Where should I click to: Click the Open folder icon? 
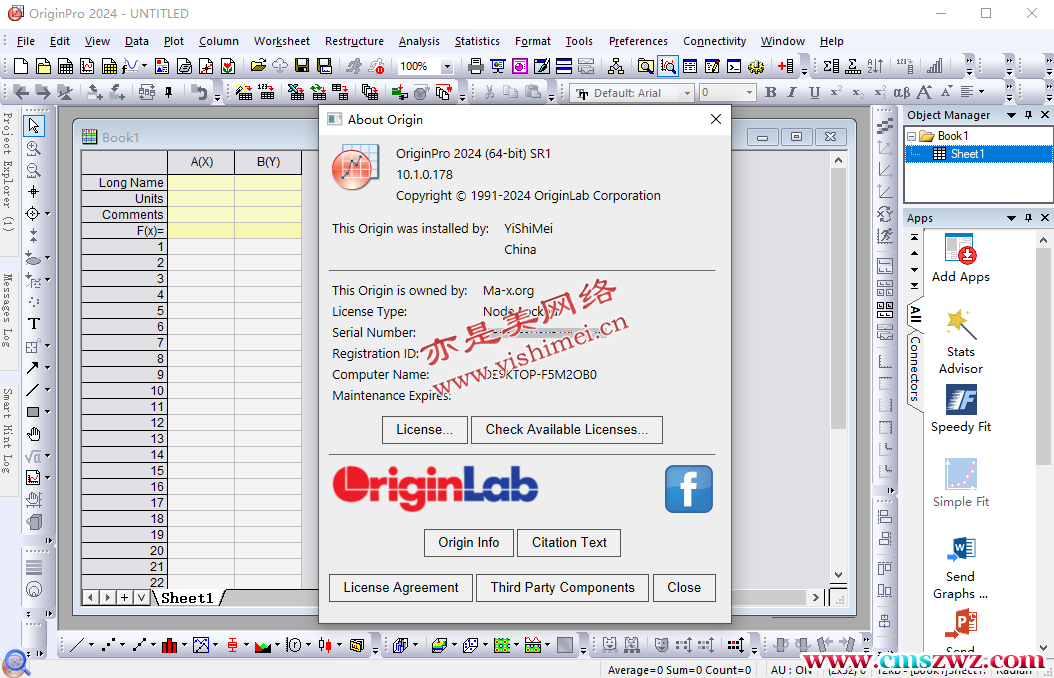[x=258, y=66]
